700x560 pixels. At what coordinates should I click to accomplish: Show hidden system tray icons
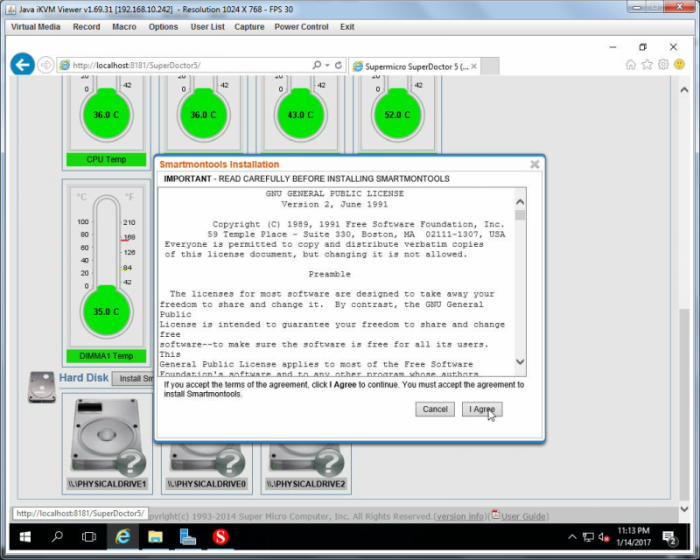pyautogui.click(x=572, y=537)
